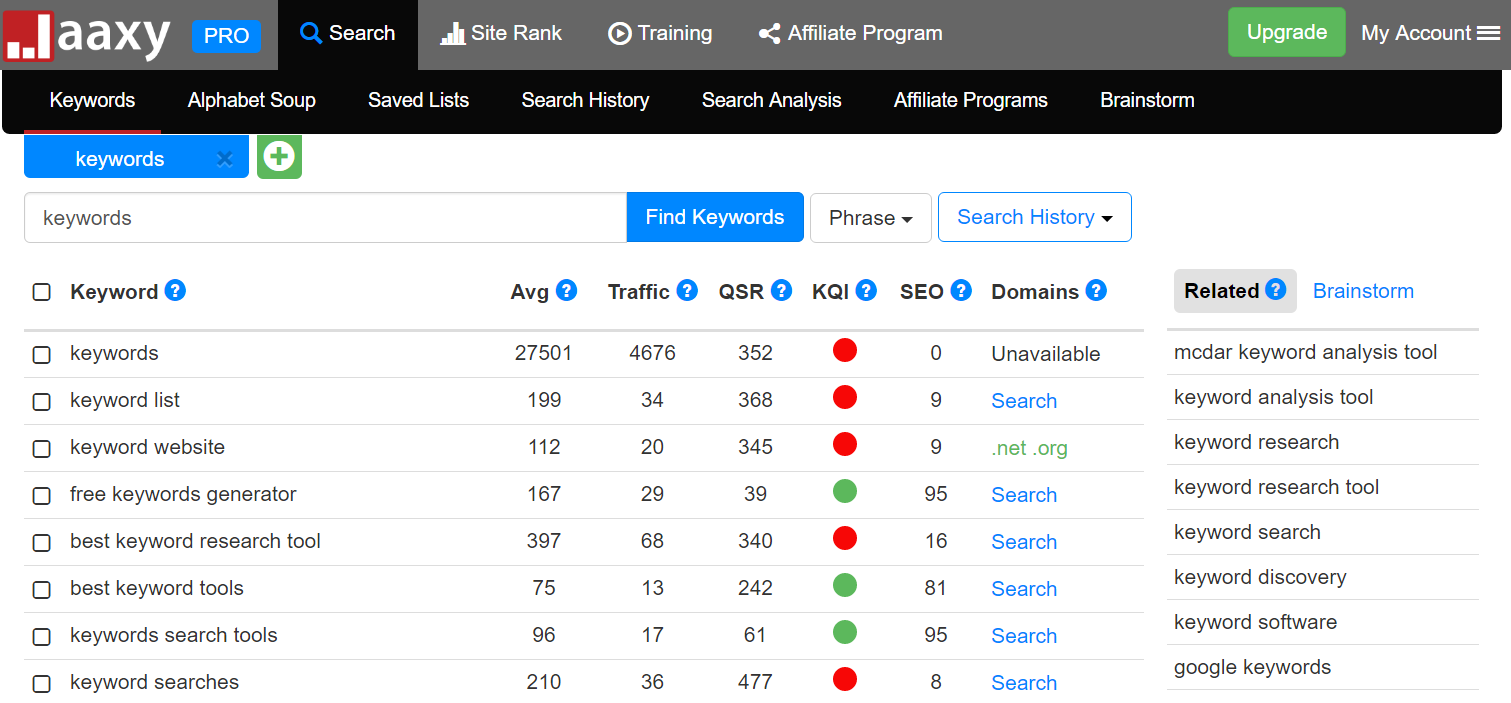Open the Saved Lists tab

418,100
